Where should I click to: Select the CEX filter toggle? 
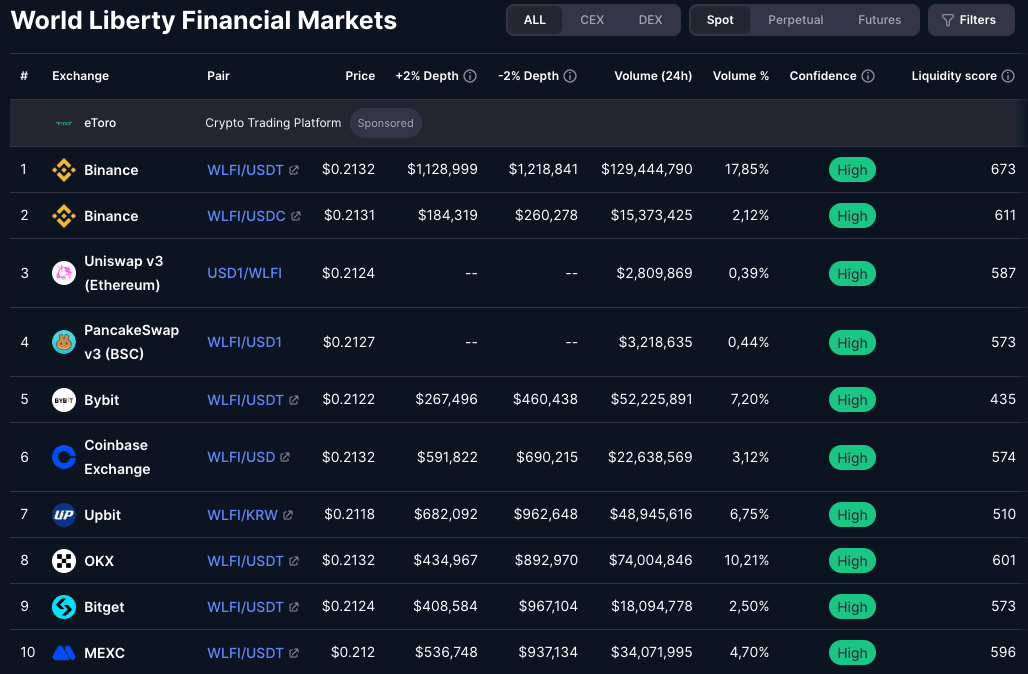(x=592, y=20)
